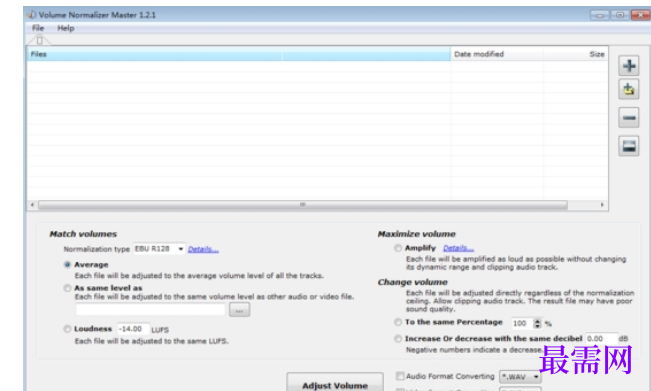
Task: Click the Files column header
Action: pos(239,54)
